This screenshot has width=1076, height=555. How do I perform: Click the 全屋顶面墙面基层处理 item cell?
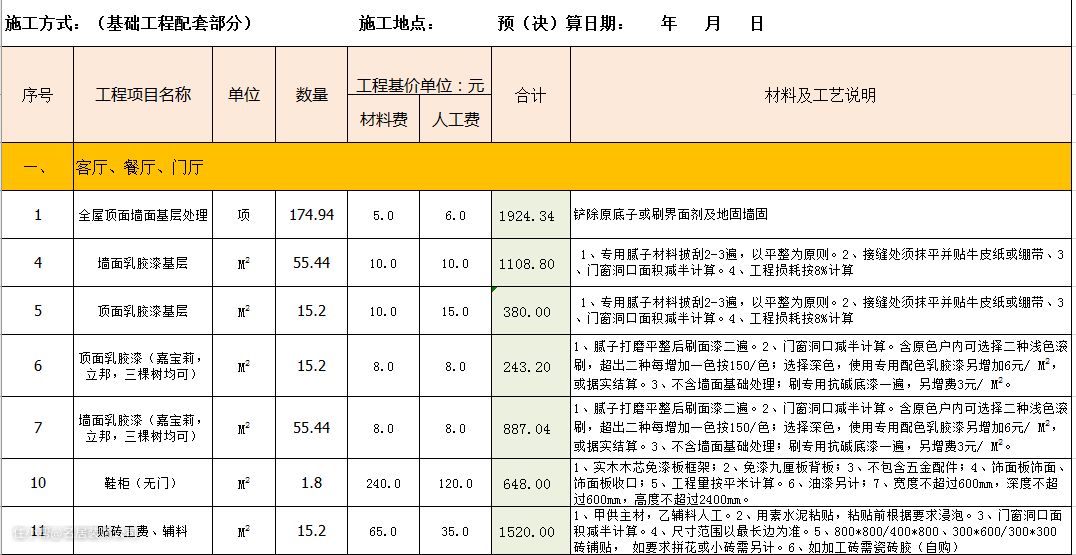(143, 215)
